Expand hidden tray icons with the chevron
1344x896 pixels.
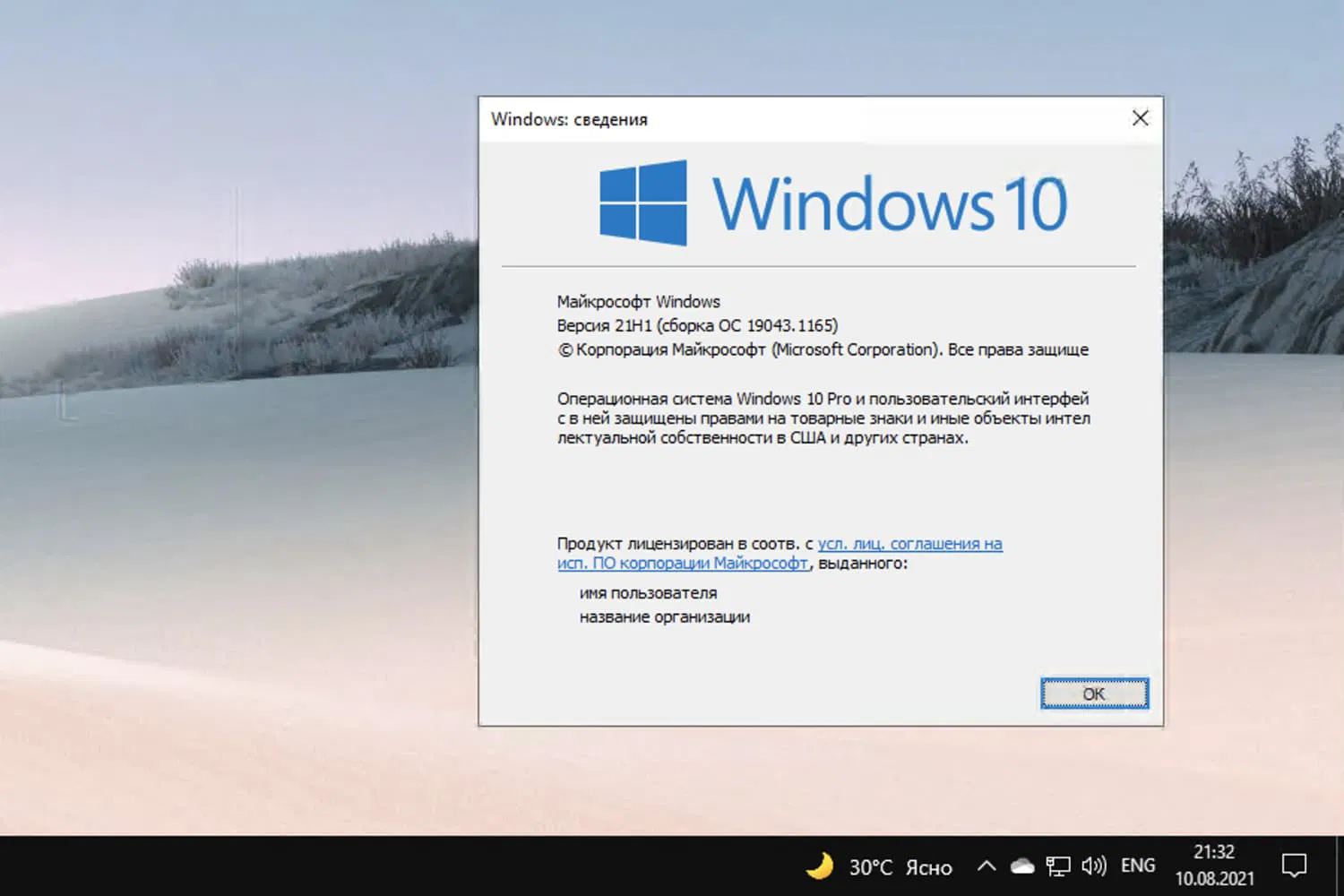click(986, 866)
